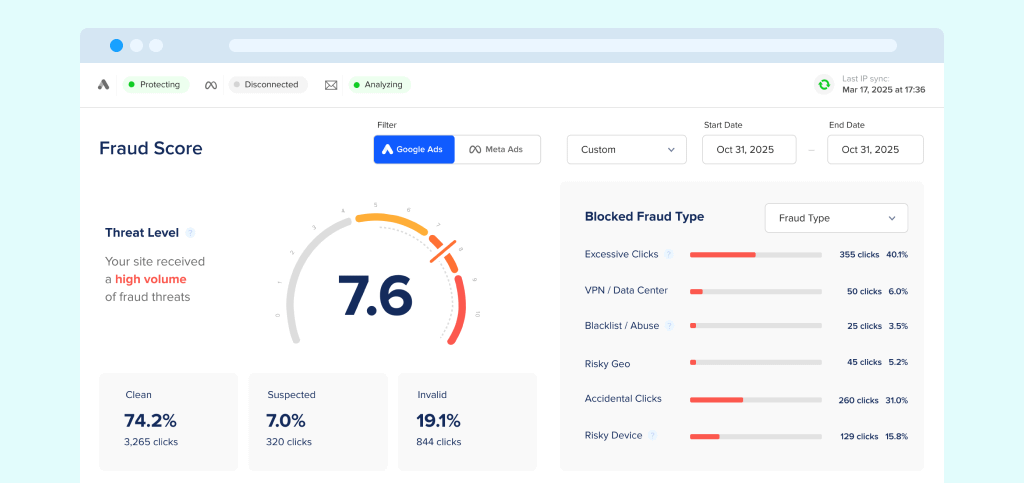
Task: Click the Excessive Clicks progress bar
Action: [755, 255]
